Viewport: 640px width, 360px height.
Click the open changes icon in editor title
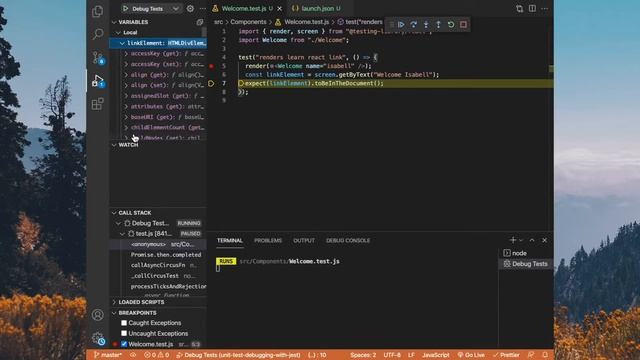point(519,9)
